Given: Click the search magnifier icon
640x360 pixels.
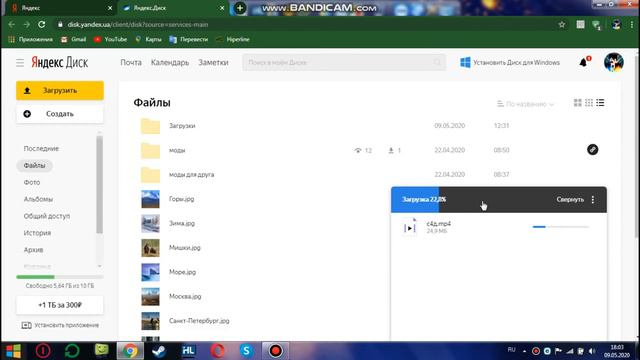Looking at the screenshot, I should pos(438,62).
